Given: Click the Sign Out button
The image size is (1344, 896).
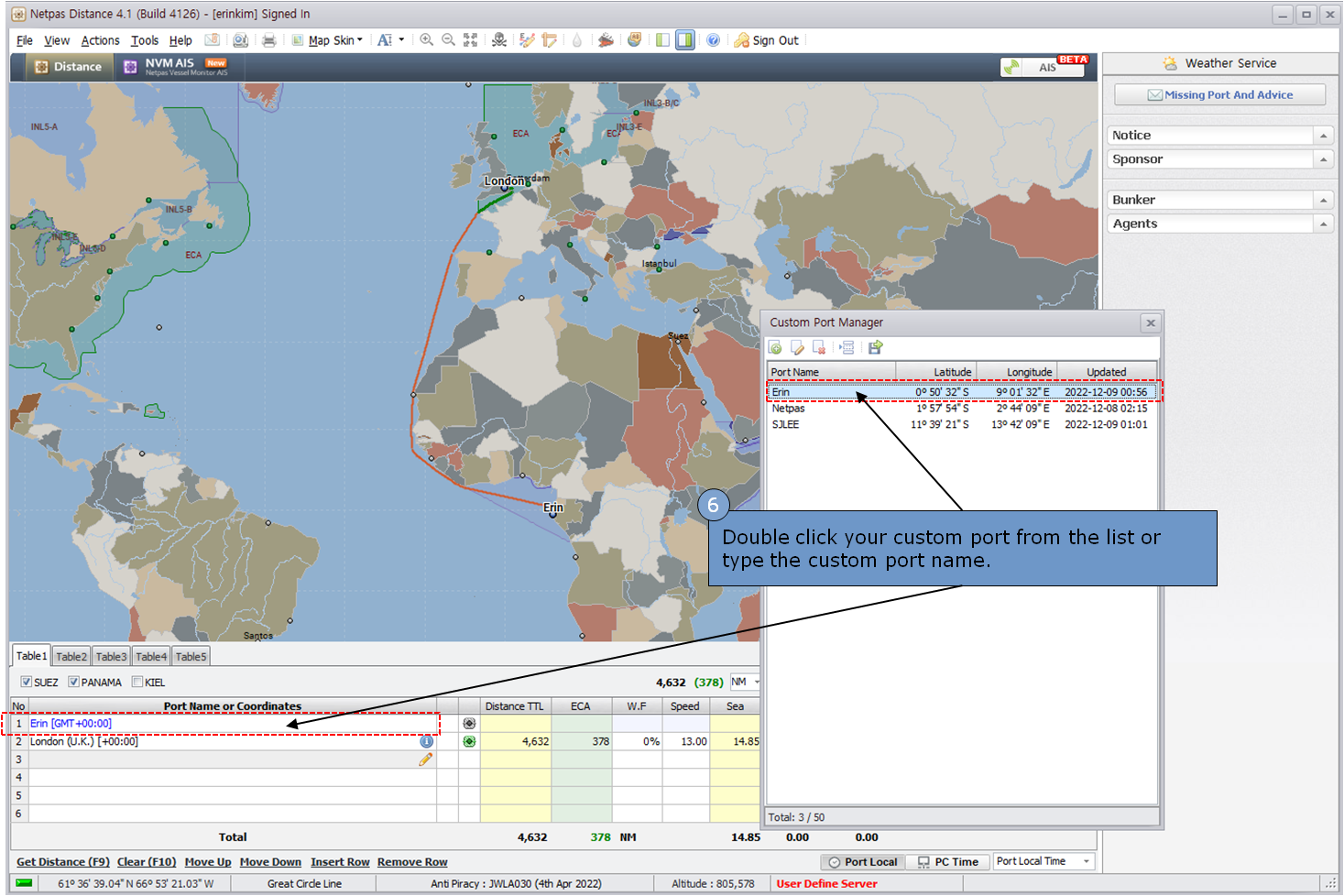Looking at the screenshot, I should [766, 40].
